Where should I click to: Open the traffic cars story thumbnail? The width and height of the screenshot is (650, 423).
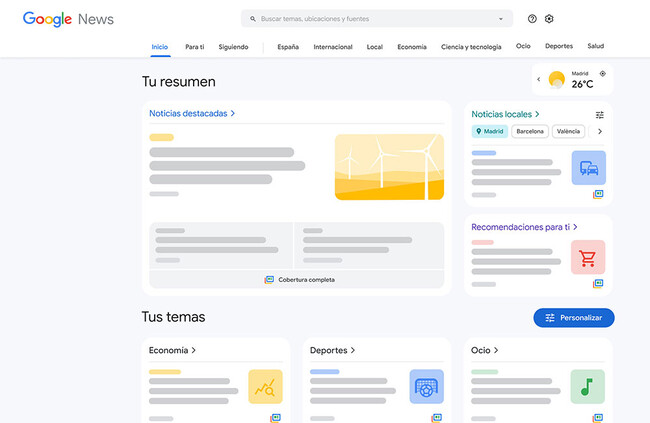pos(589,168)
